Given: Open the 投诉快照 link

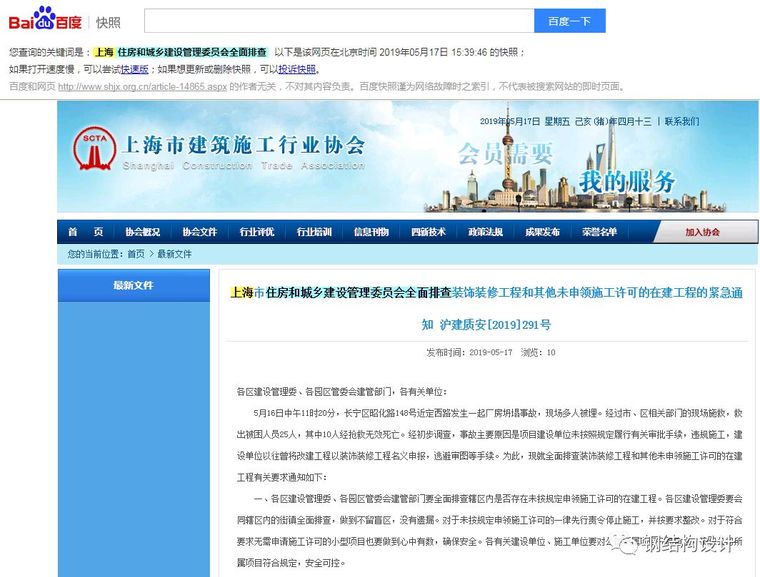Looking at the screenshot, I should click(297, 69).
